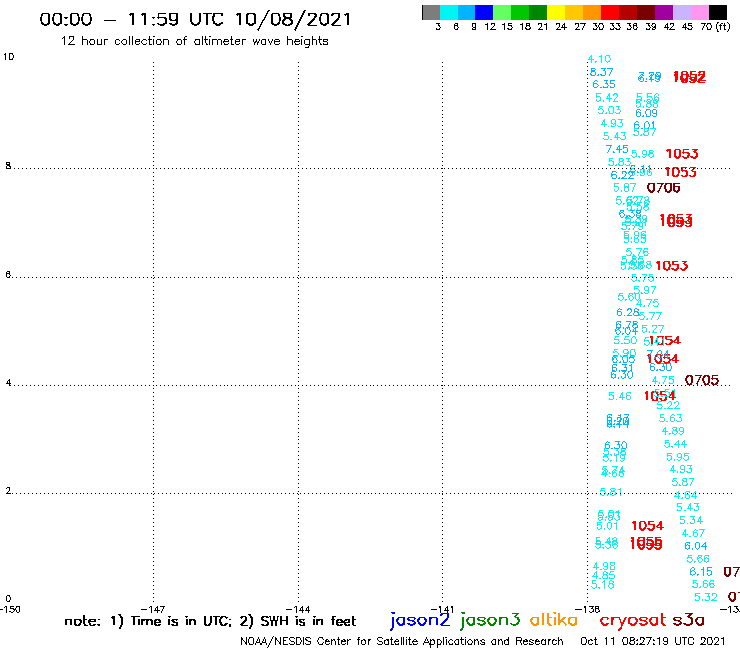Click the '5.42' wave height value
740x650 pixels.
point(606,98)
